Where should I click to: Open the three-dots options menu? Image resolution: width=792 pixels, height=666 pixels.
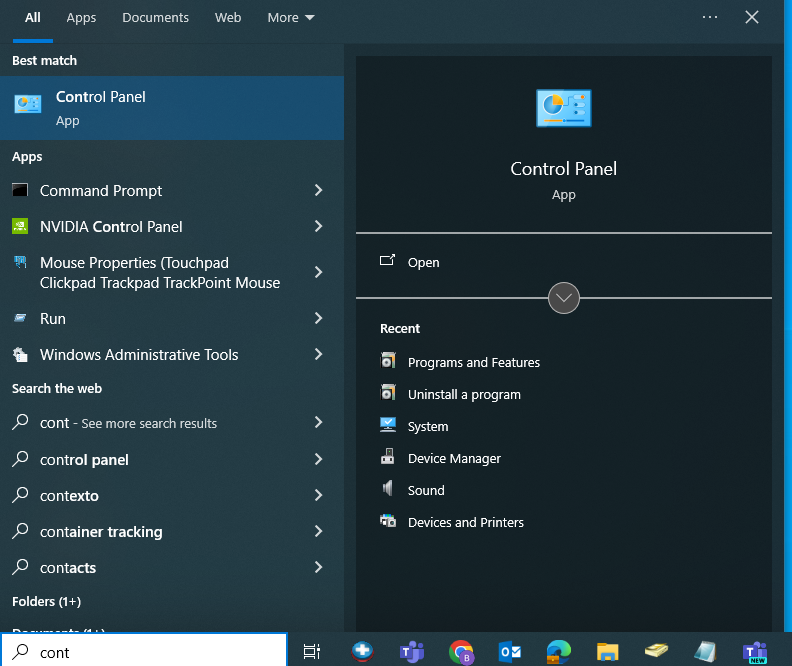pyautogui.click(x=710, y=17)
